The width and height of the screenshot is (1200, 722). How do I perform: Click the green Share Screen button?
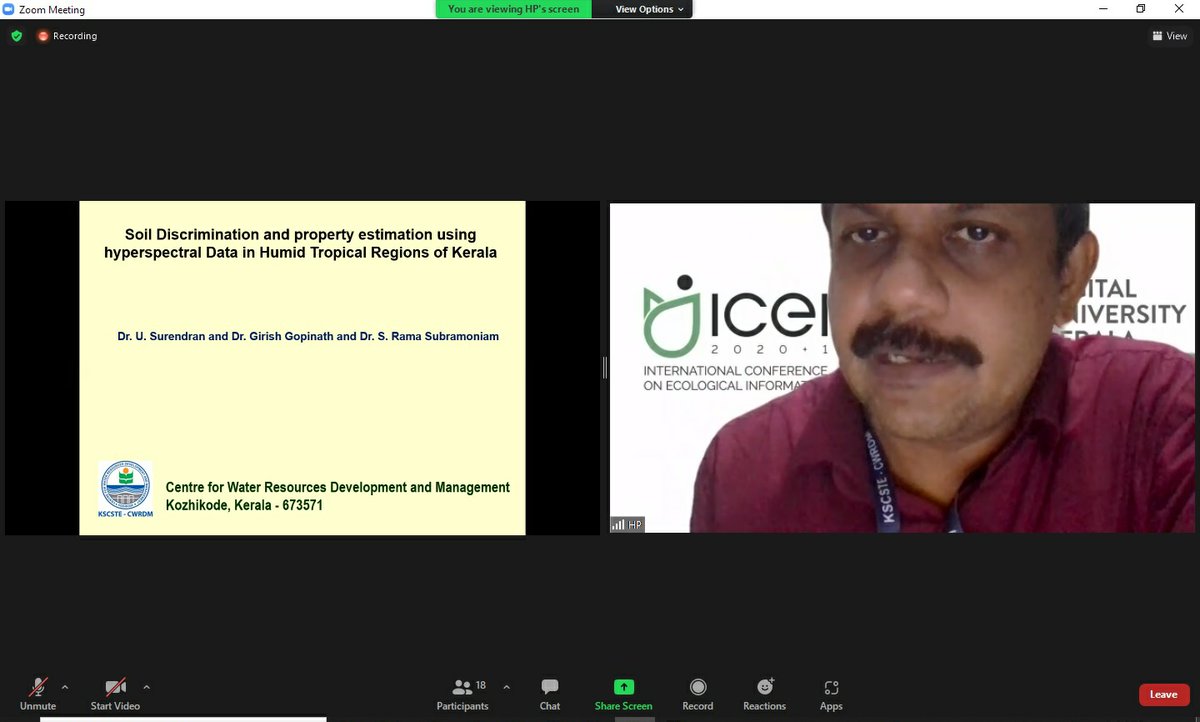click(623, 695)
